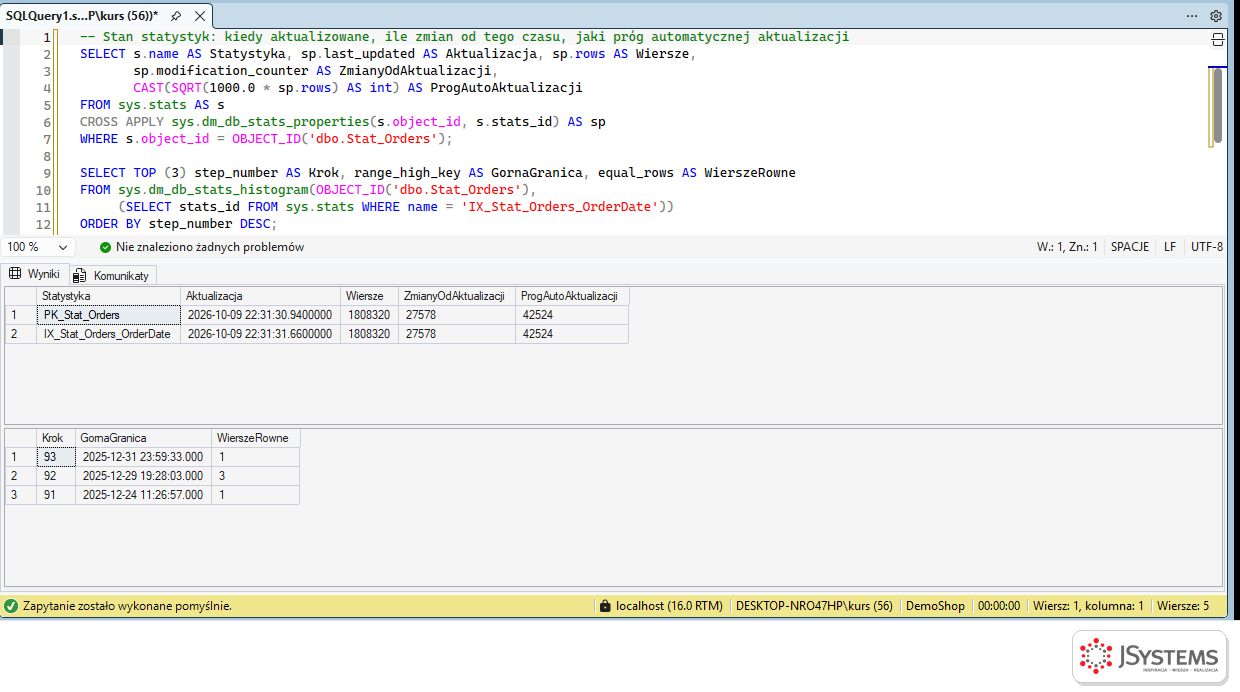Click the Komunikaty messages icon
The height and width of the screenshot is (692, 1240).
[80, 276]
